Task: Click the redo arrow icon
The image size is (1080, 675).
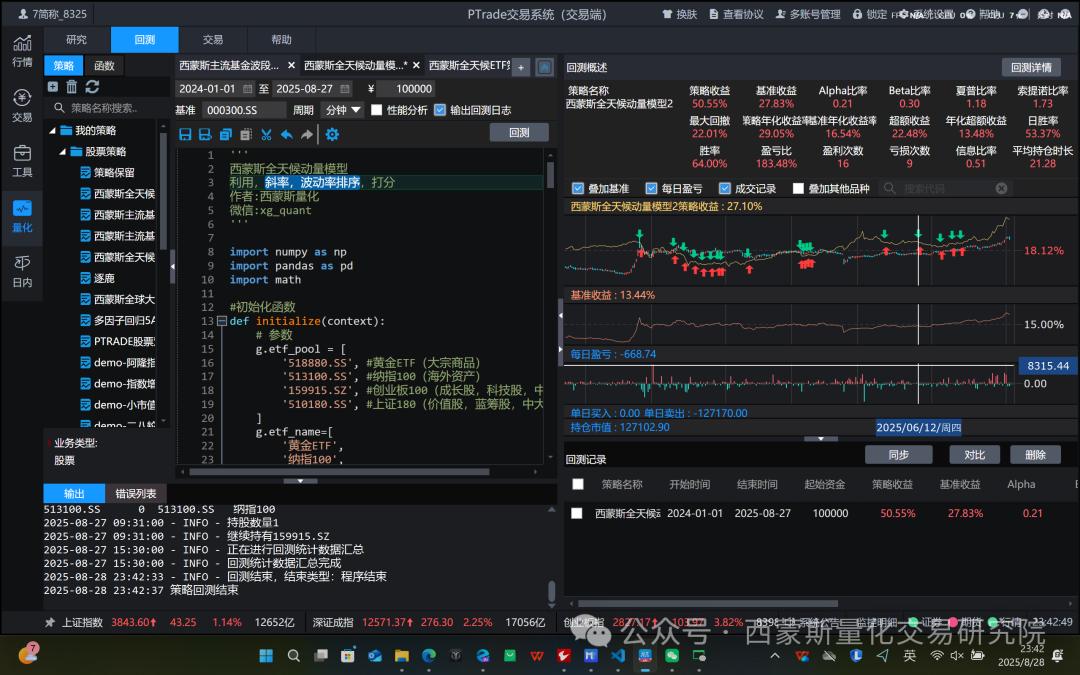Action: click(x=307, y=134)
